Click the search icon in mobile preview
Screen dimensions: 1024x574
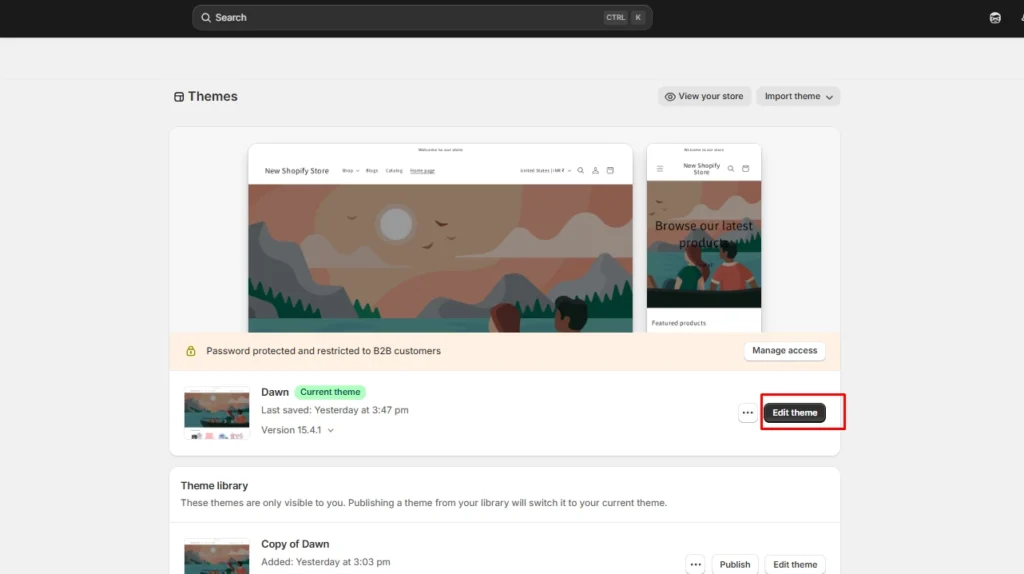tap(731, 168)
